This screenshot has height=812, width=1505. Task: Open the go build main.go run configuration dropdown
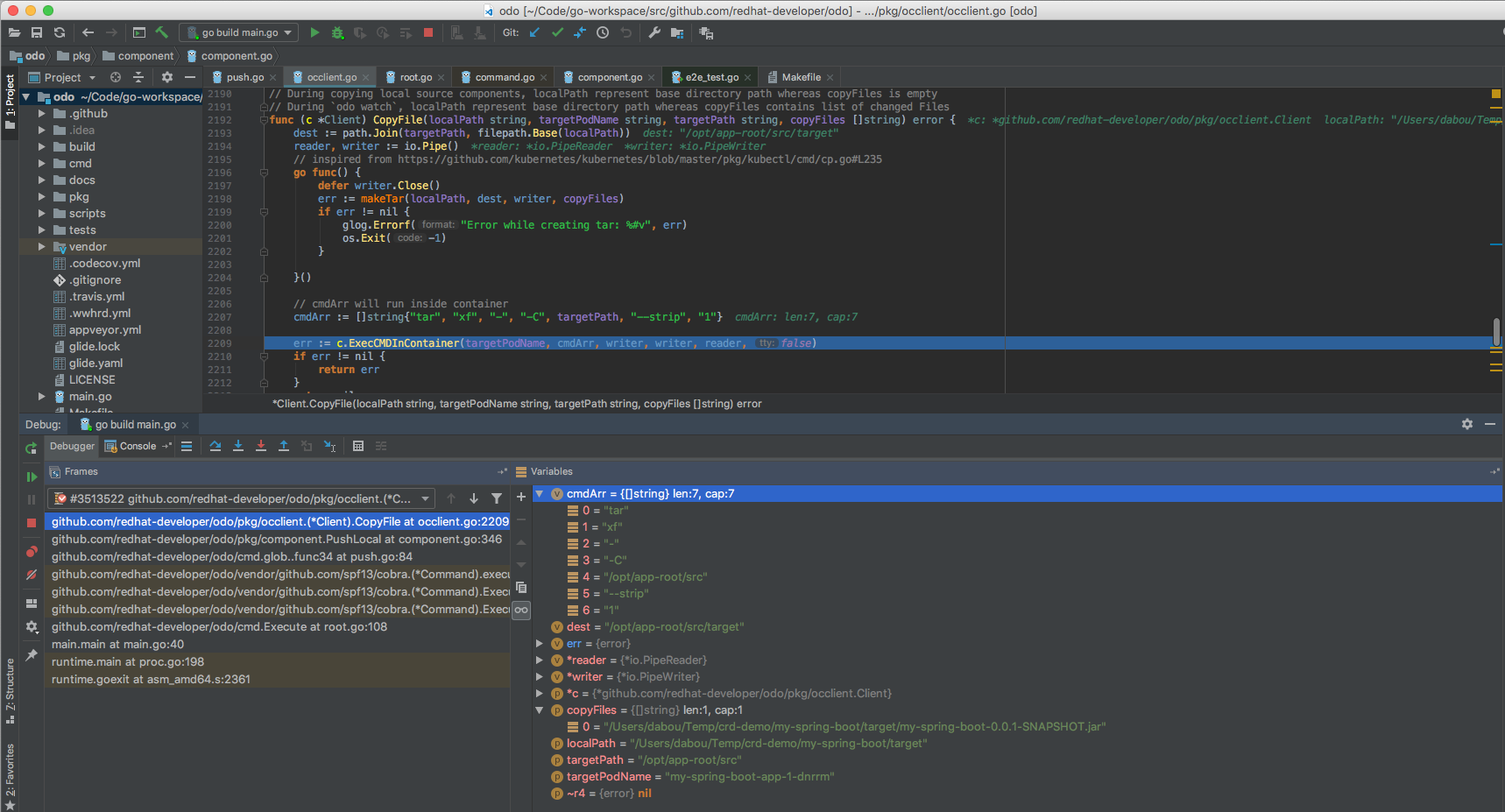point(238,32)
